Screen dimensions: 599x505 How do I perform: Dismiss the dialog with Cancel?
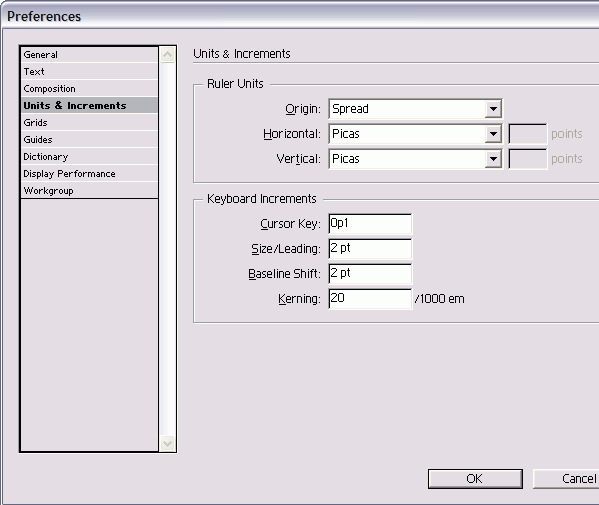pyautogui.click(x=566, y=479)
